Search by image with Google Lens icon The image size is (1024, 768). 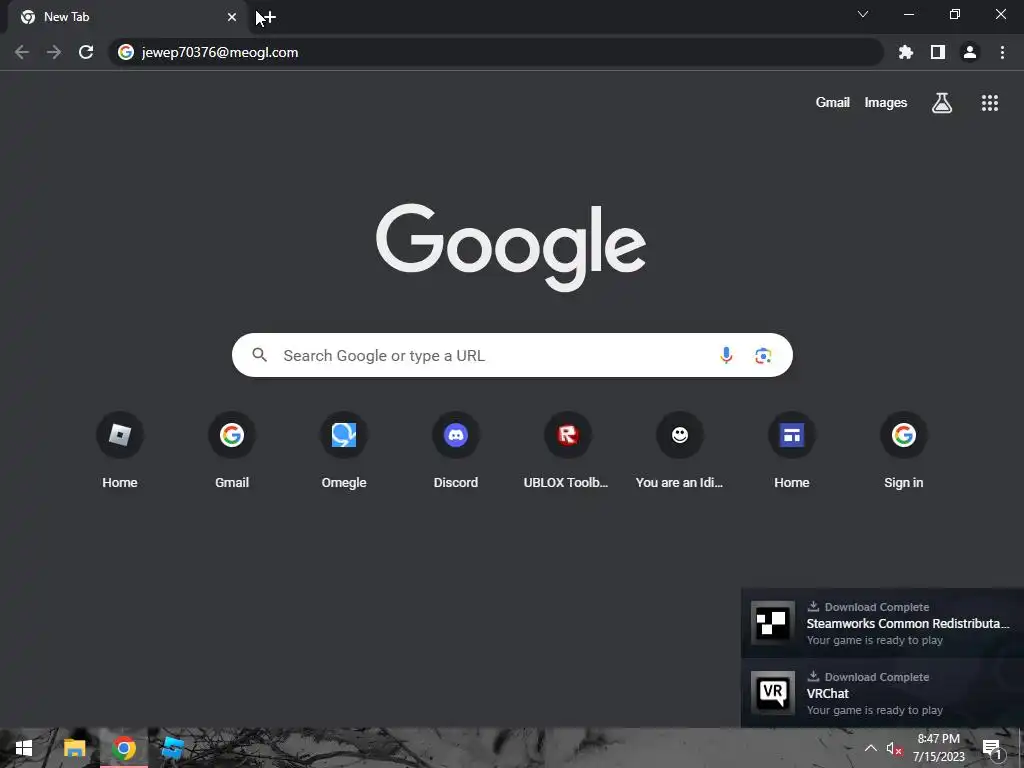[x=763, y=355]
